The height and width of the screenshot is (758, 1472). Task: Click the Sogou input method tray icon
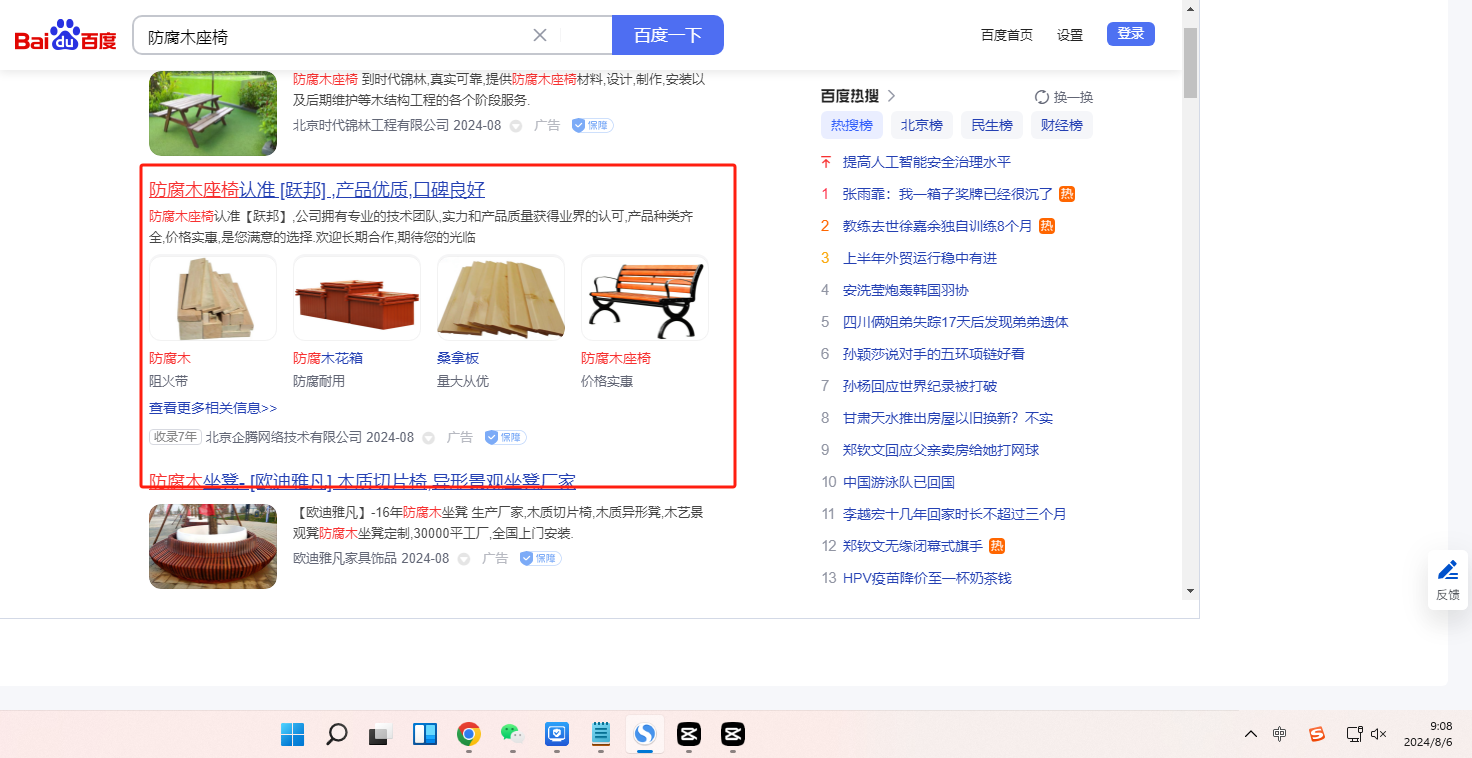coord(1317,734)
